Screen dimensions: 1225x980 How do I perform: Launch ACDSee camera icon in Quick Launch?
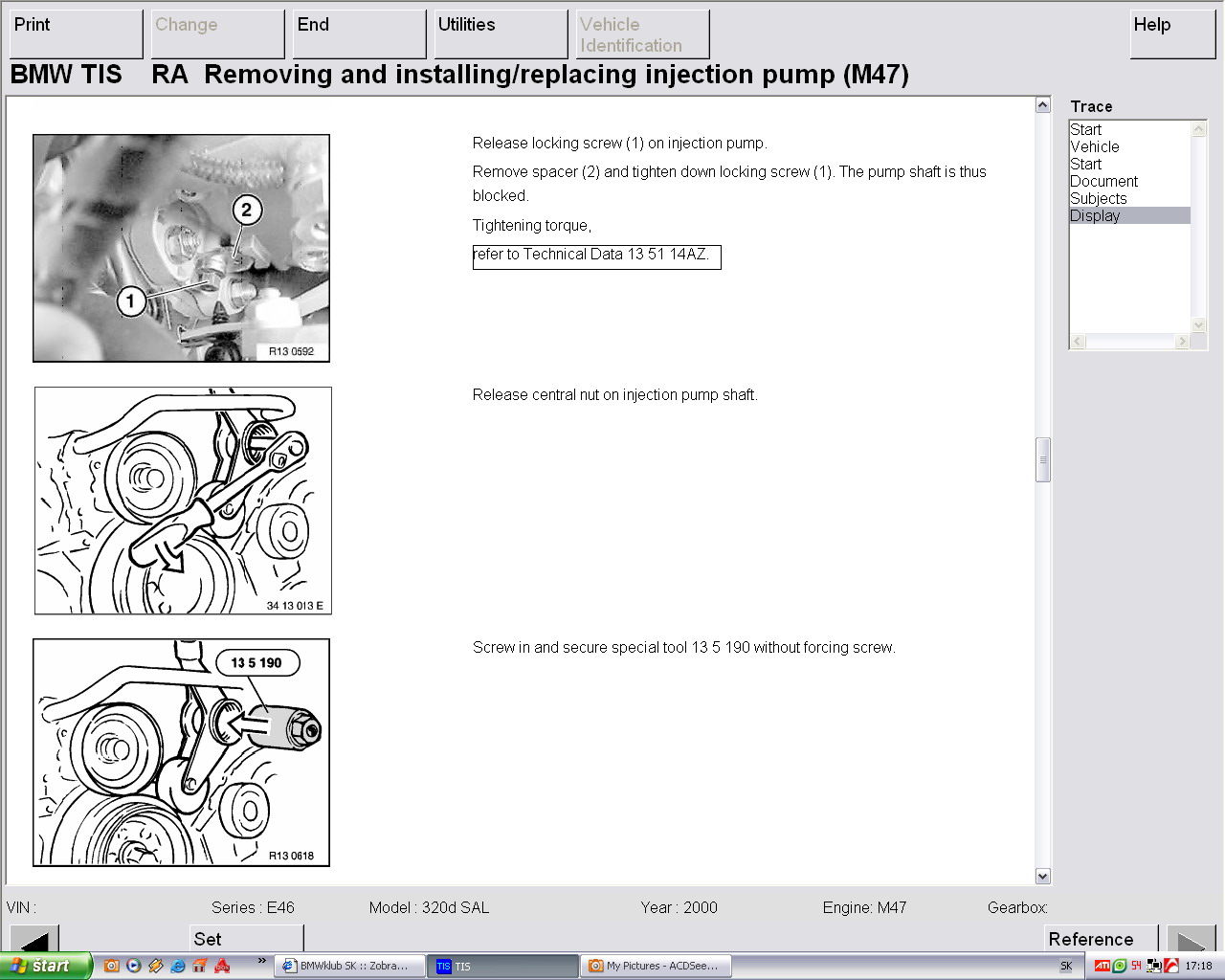(x=112, y=966)
